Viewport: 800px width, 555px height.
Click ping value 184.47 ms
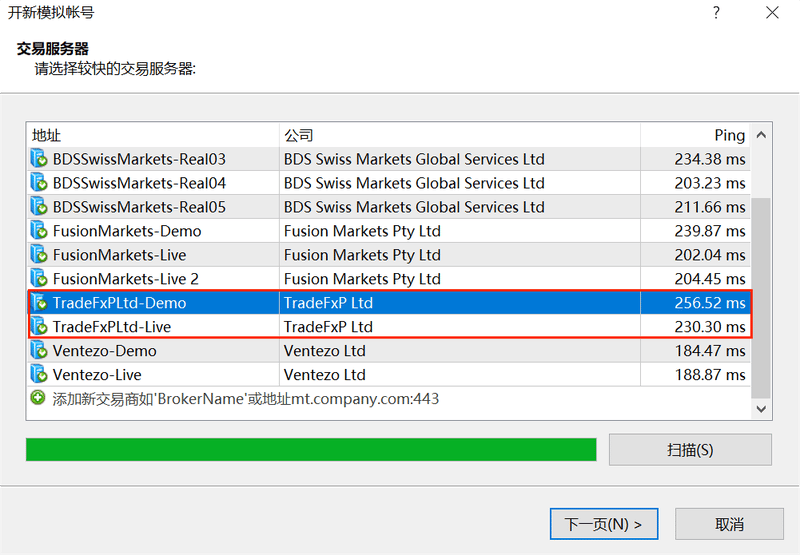tap(710, 351)
